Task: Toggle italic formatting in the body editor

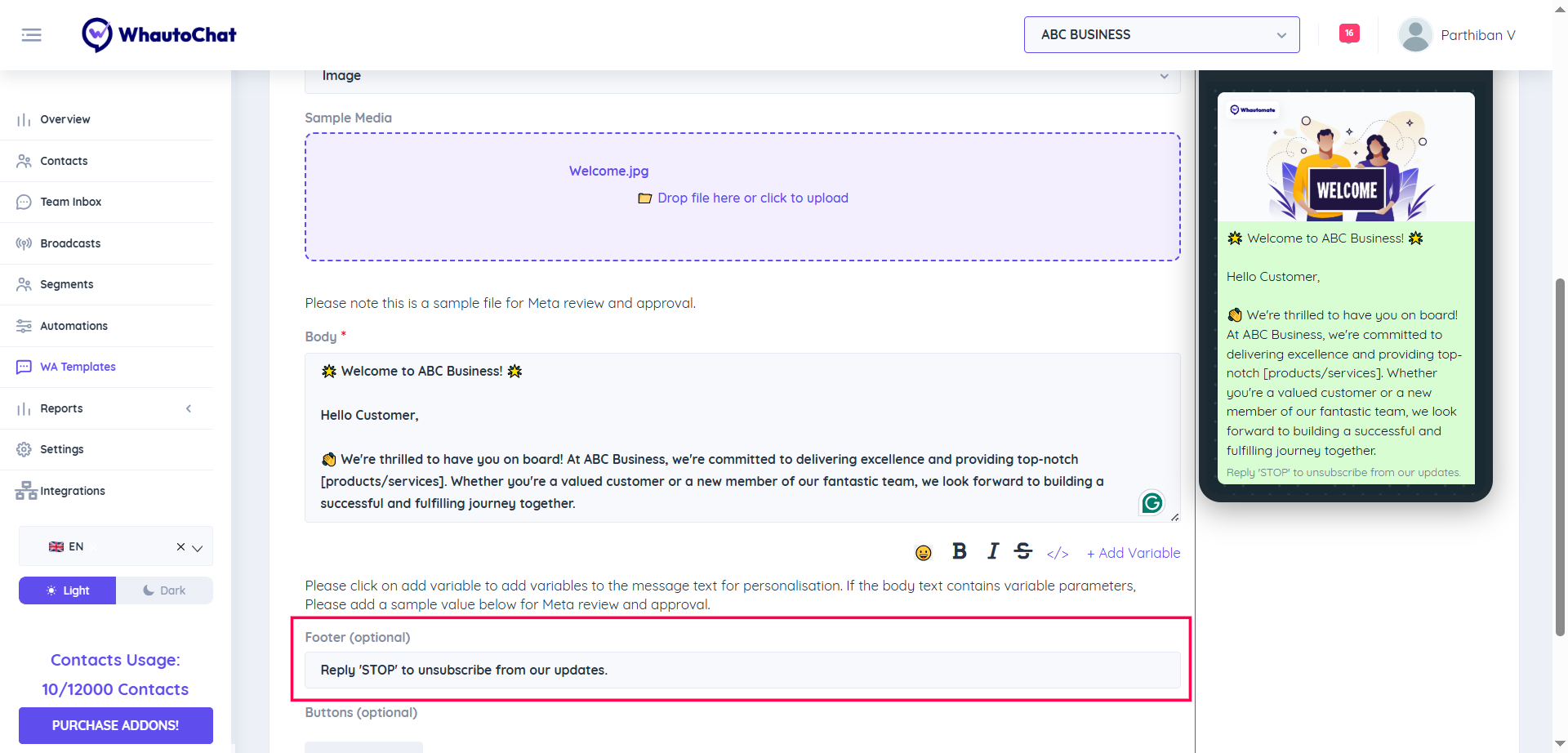Action: 992,551
